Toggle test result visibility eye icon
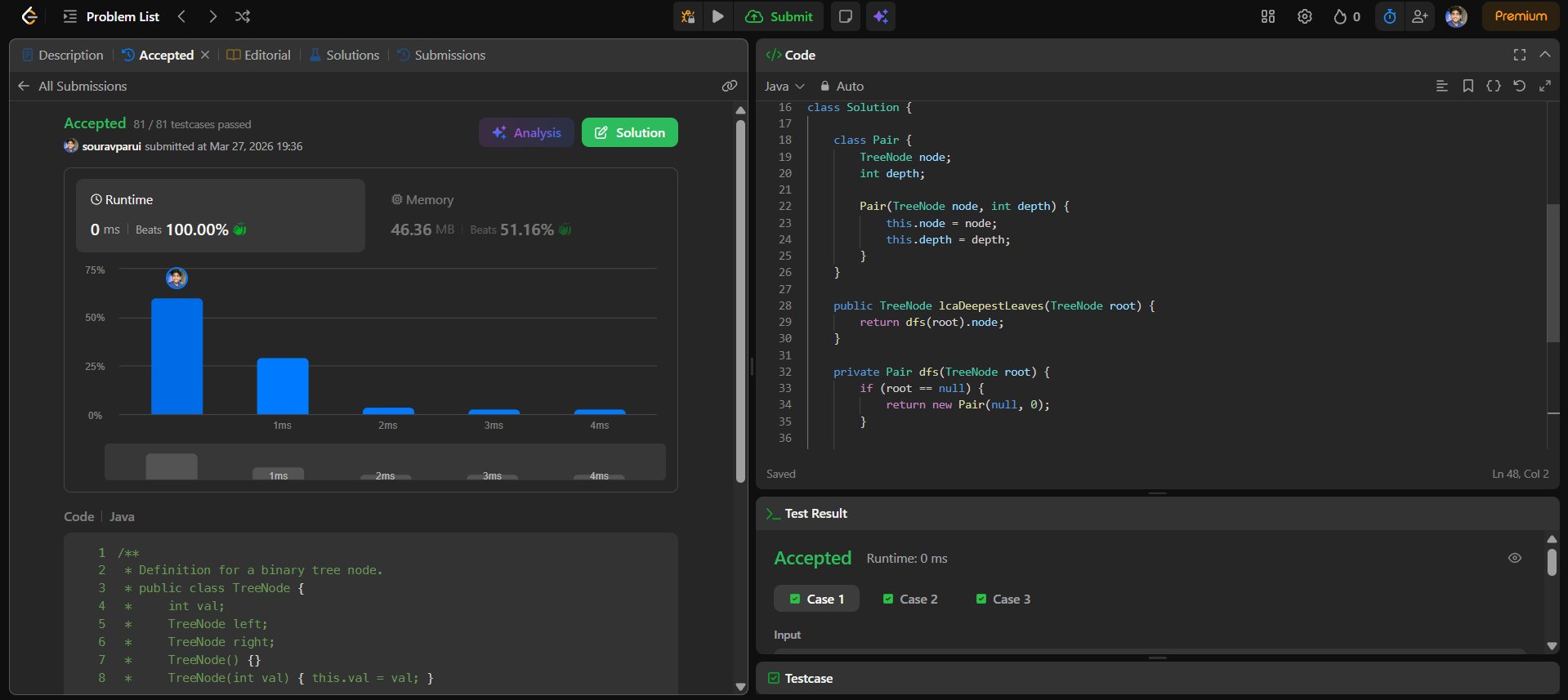 pos(1514,558)
